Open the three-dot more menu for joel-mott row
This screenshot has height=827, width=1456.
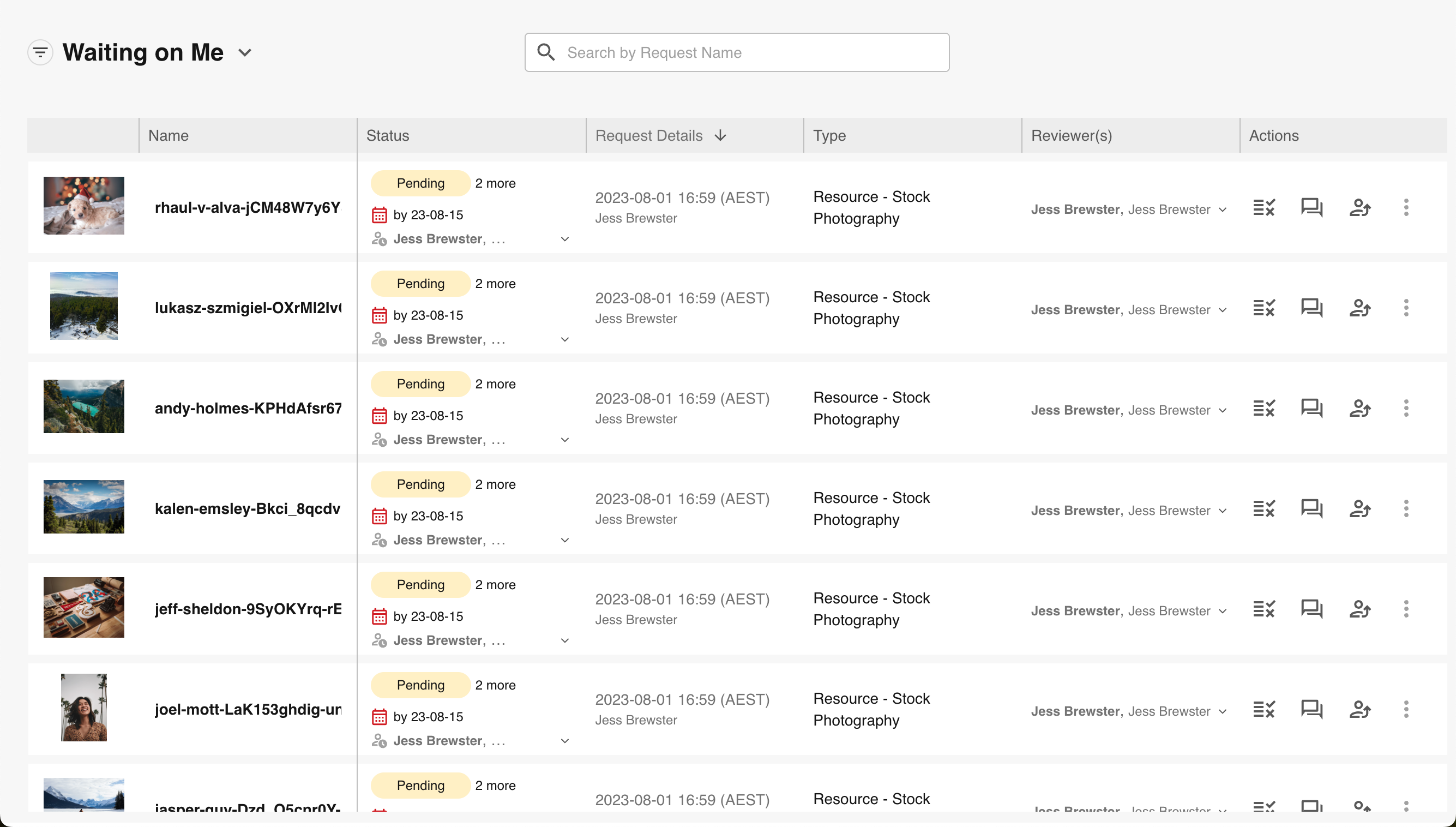[x=1406, y=709]
